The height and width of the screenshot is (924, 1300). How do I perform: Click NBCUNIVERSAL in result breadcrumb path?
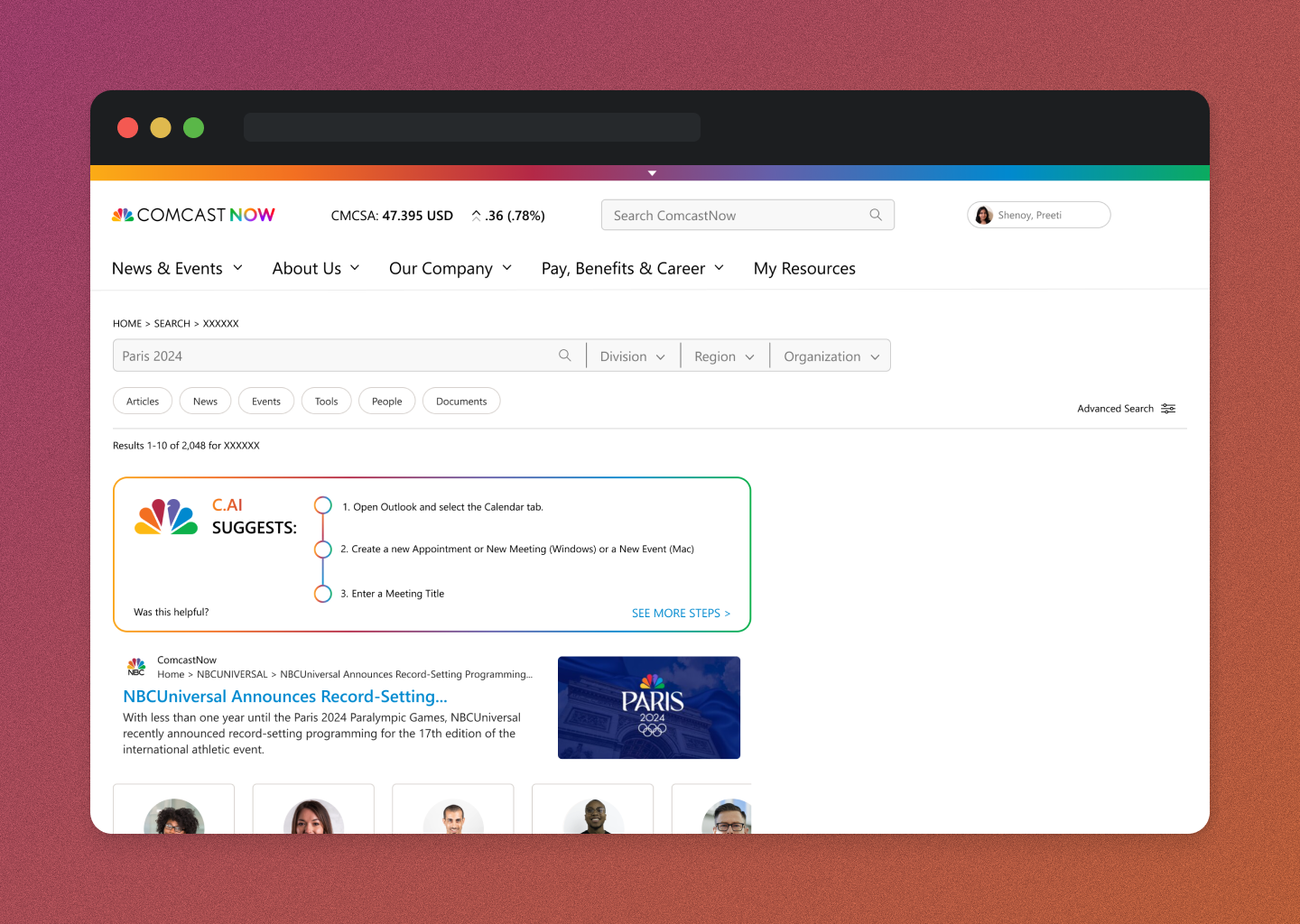[232, 674]
